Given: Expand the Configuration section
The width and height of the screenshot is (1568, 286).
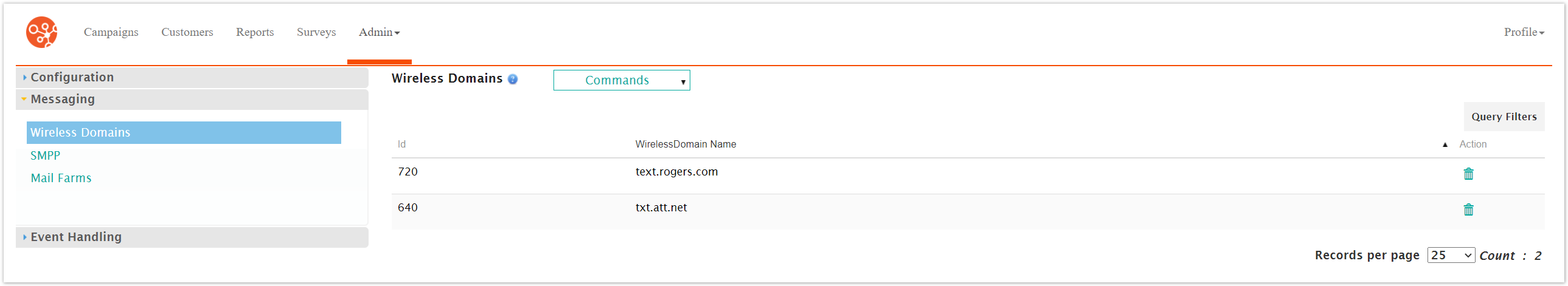Looking at the screenshot, I should click(x=72, y=77).
